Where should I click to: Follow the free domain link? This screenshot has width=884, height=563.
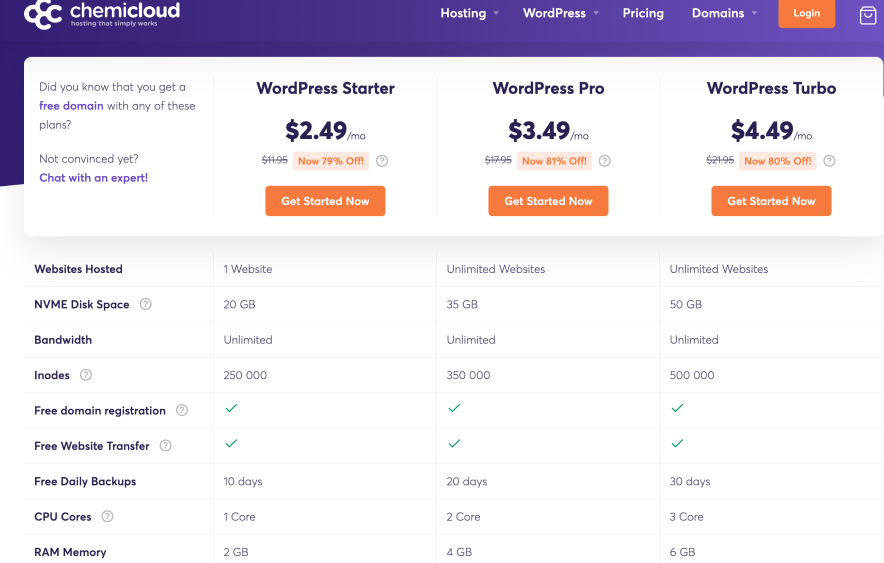pyautogui.click(x=71, y=105)
